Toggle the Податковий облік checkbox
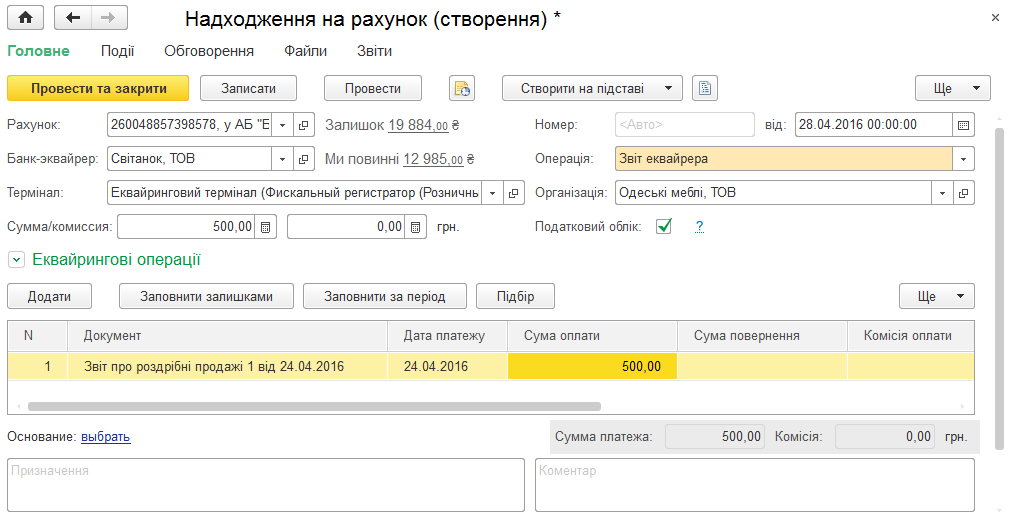 click(664, 226)
